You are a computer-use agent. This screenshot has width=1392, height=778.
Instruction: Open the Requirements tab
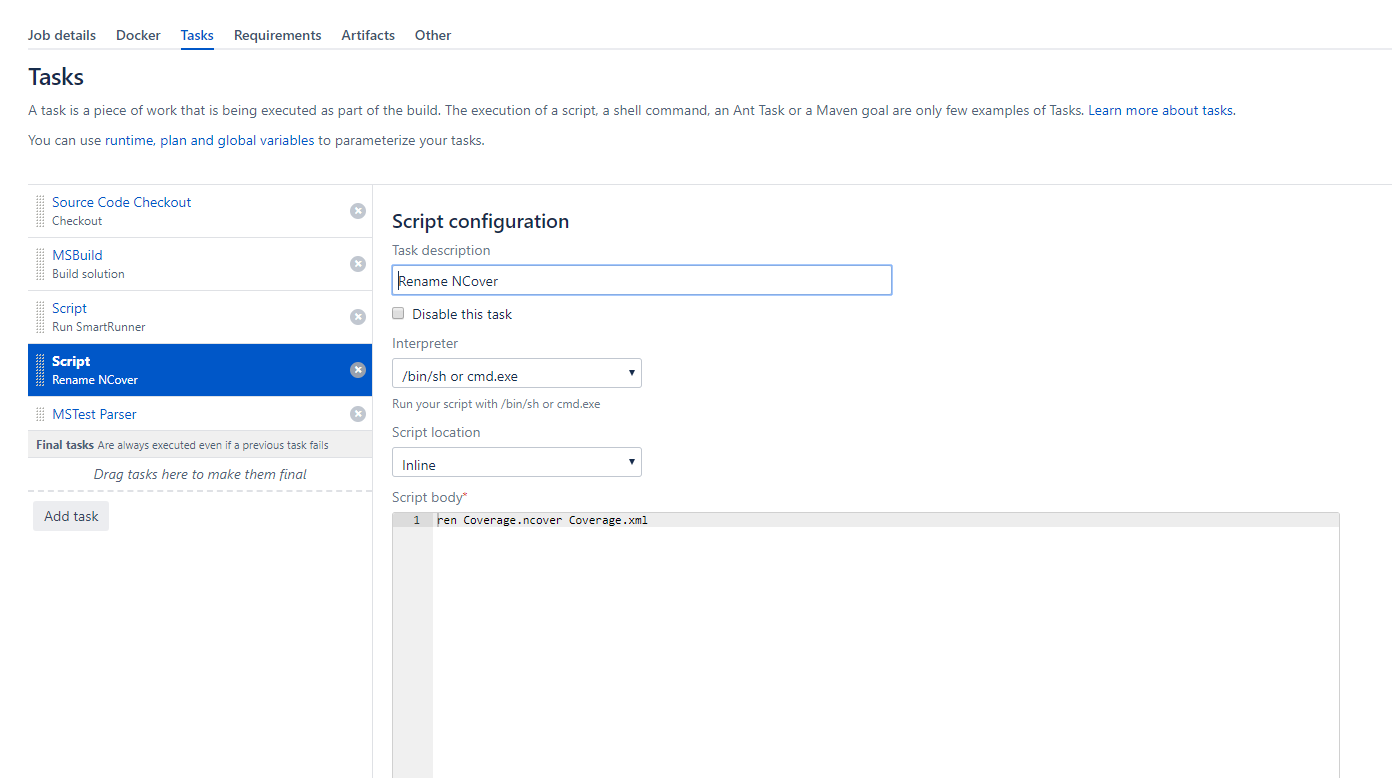coord(277,35)
